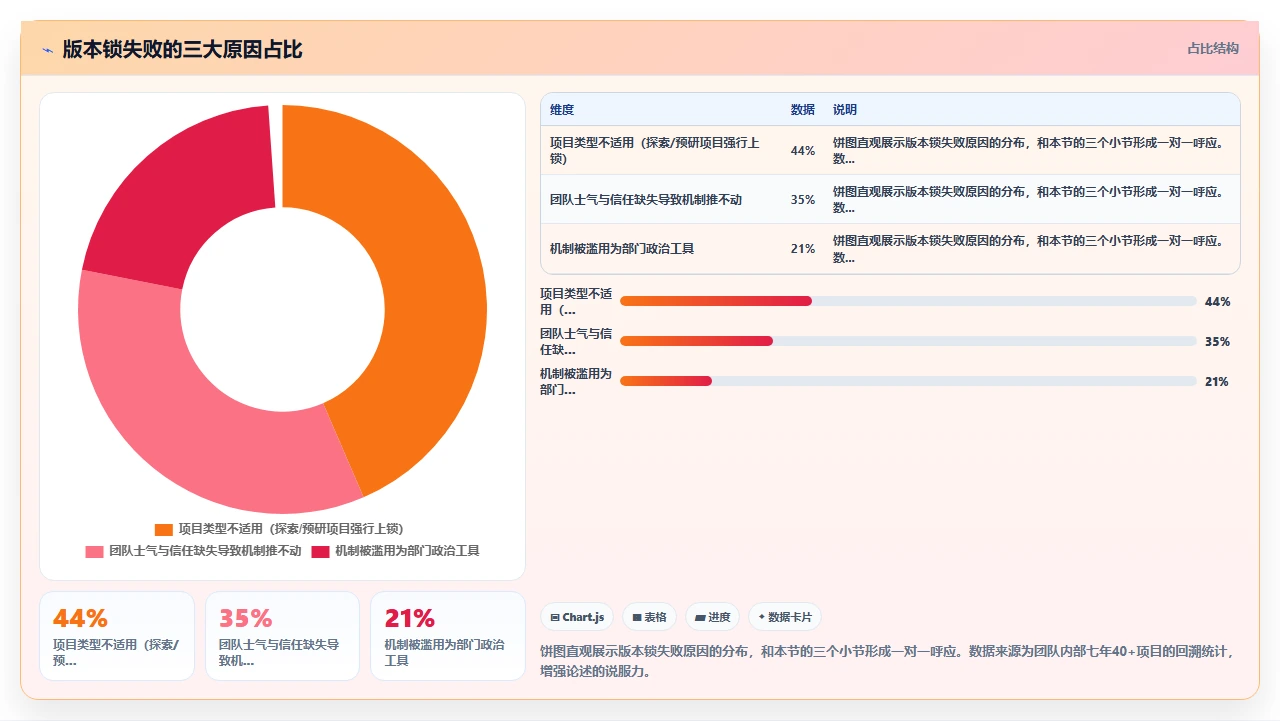
Task: Select table cell 团队士气与信任缺失导致机制推不动
Action: click(660, 200)
